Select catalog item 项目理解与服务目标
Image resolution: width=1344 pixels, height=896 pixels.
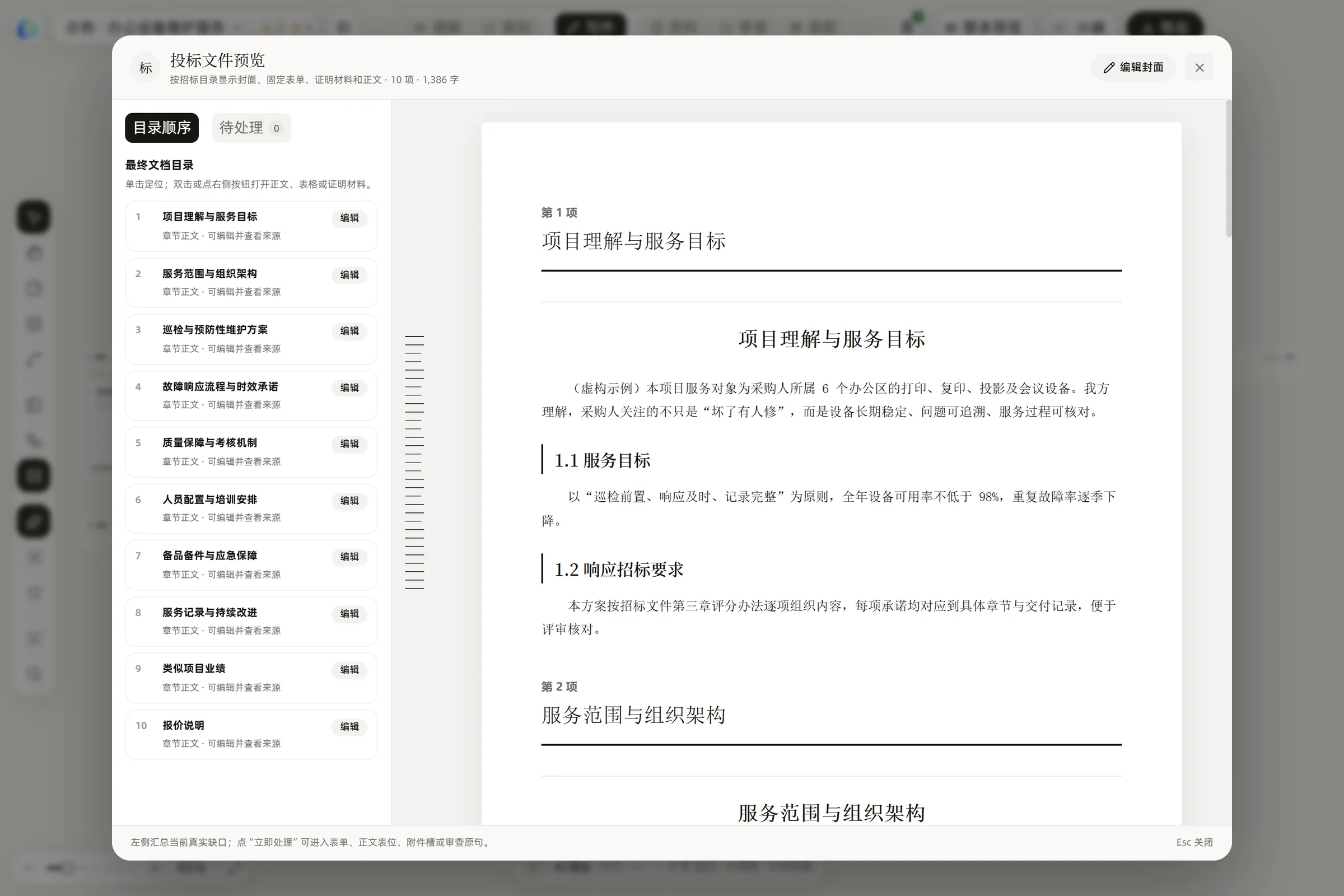[x=251, y=226]
